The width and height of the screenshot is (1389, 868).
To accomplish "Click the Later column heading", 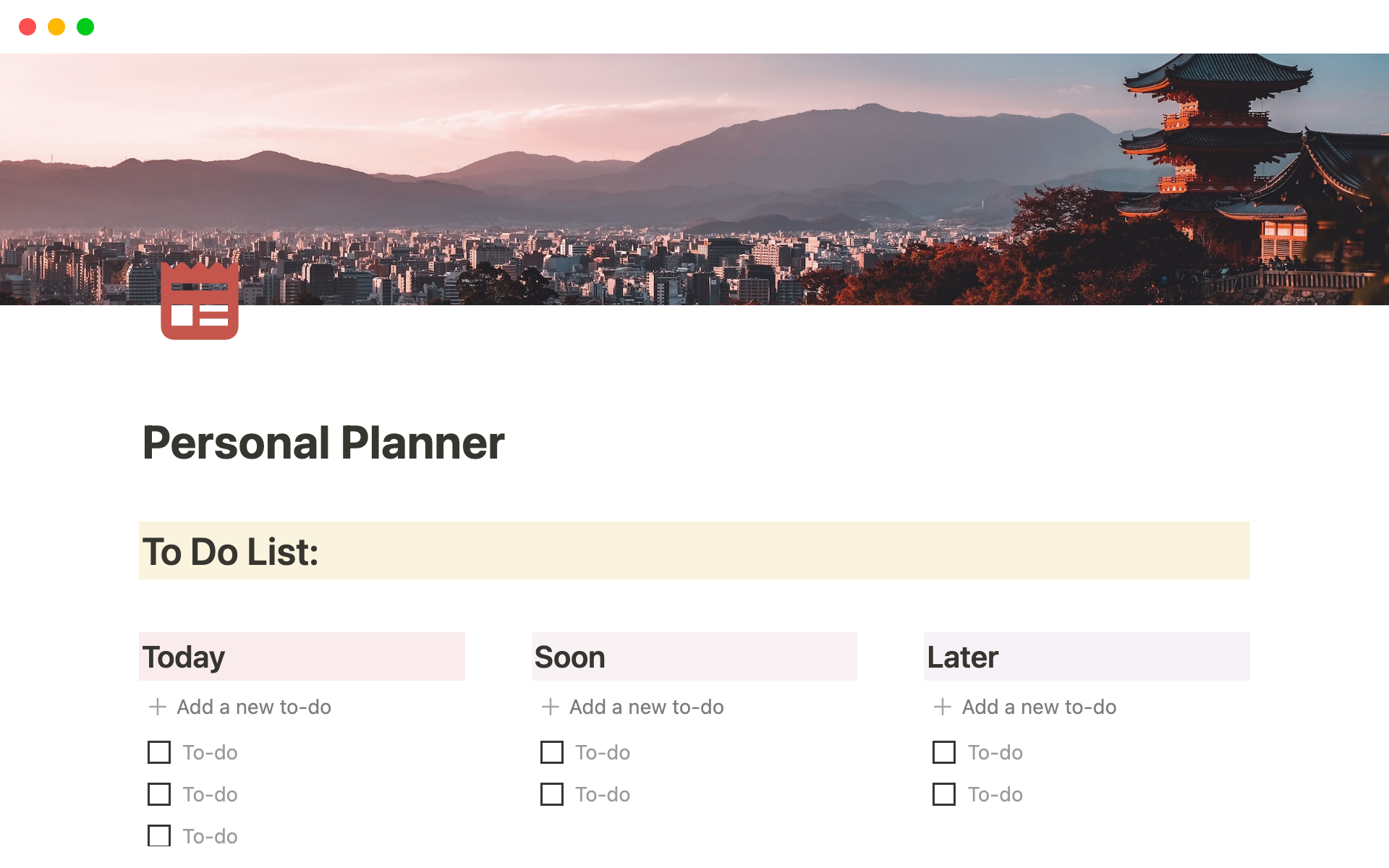I will coord(963,657).
